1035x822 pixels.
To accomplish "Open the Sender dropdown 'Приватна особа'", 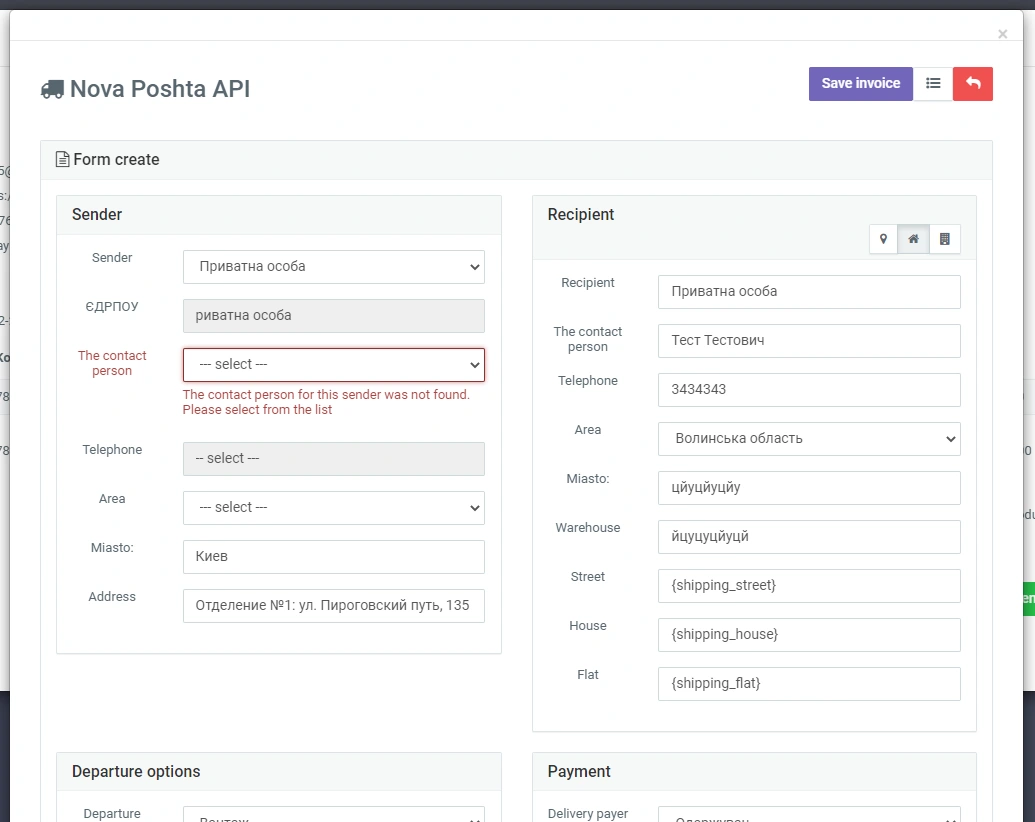I will 333,267.
